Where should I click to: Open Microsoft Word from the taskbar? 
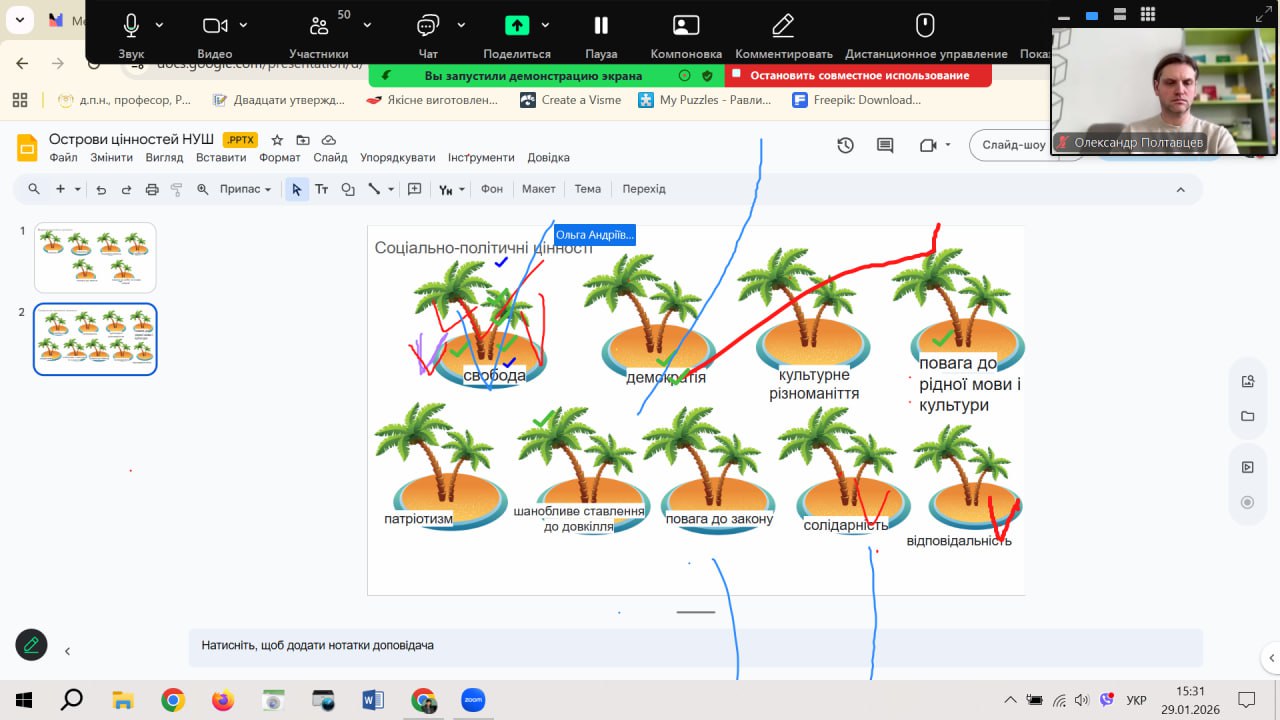372,700
